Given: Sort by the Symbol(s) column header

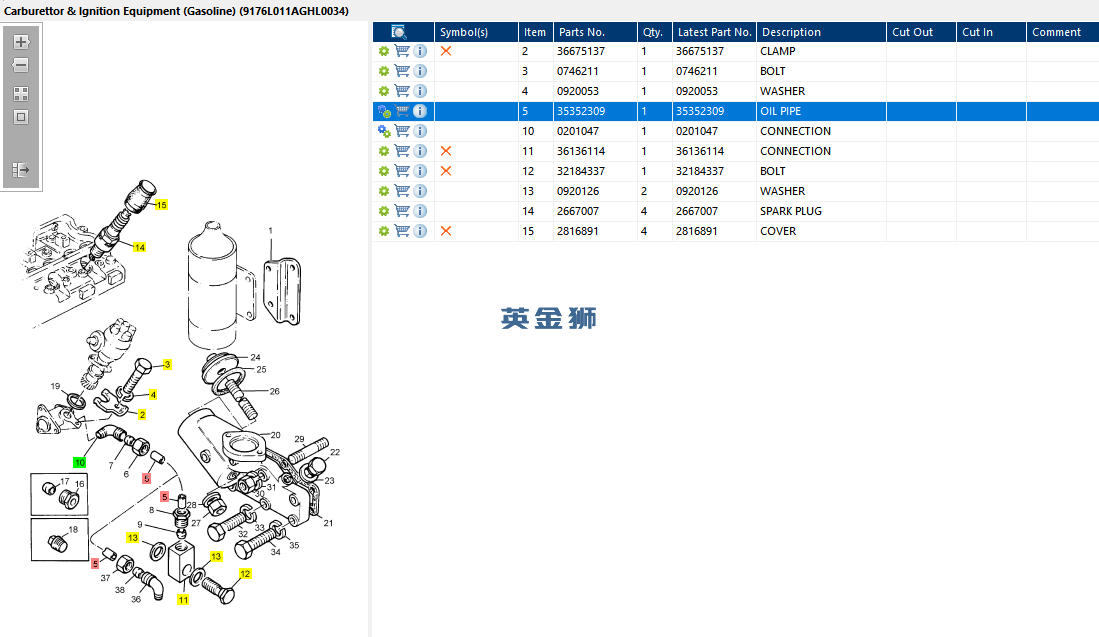Looking at the screenshot, I should pos(477,32).
